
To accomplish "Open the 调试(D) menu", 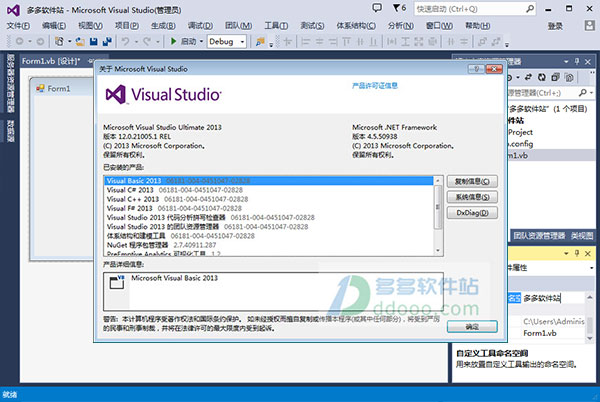I will (200, 26).
